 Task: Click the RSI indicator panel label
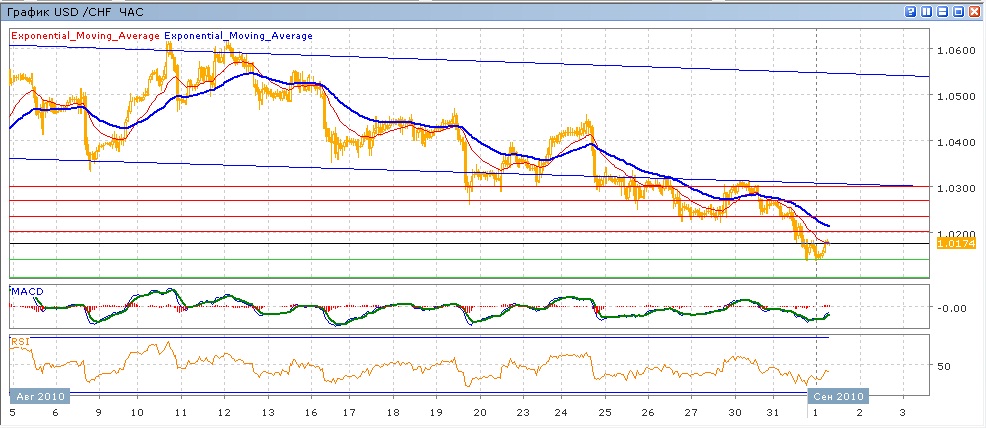pos(19,341)
